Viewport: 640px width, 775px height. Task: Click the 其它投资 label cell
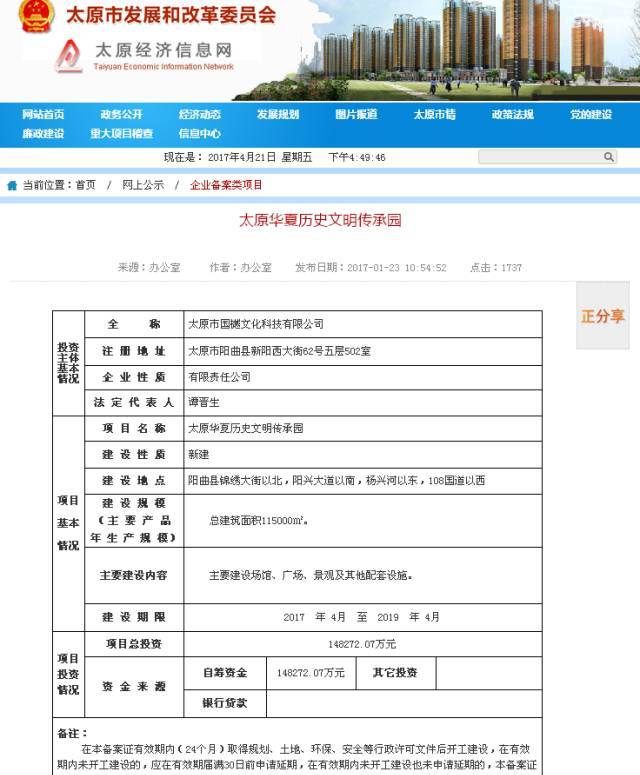395,673
